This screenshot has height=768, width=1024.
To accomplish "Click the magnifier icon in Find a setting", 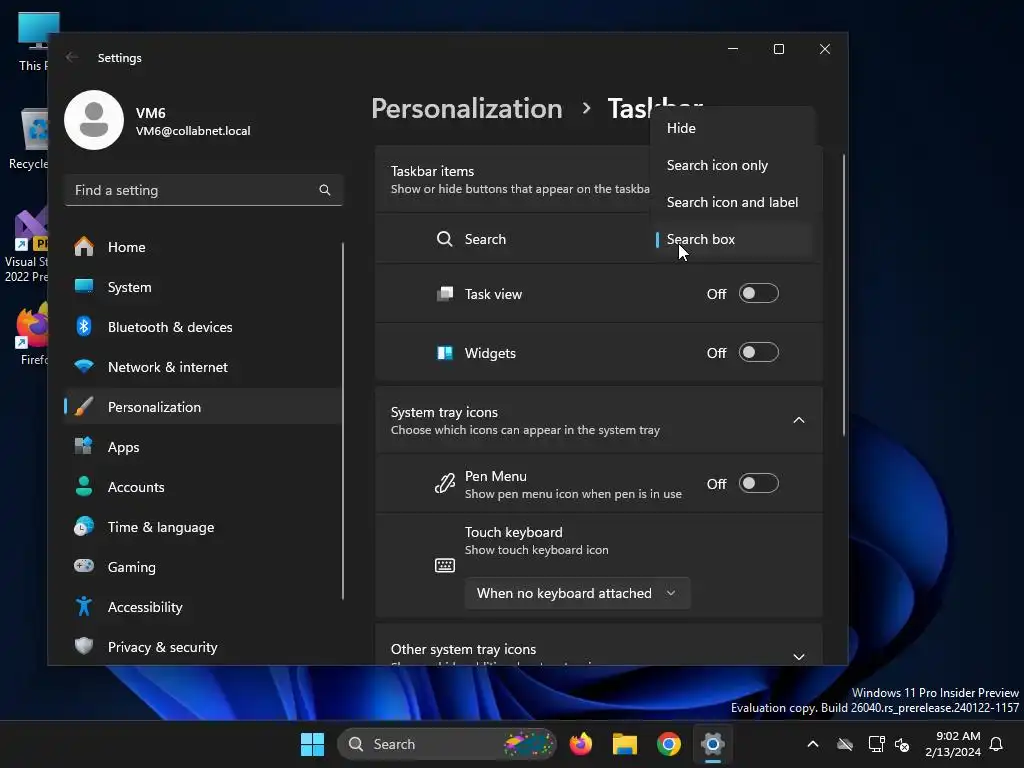I will point(325,190).
